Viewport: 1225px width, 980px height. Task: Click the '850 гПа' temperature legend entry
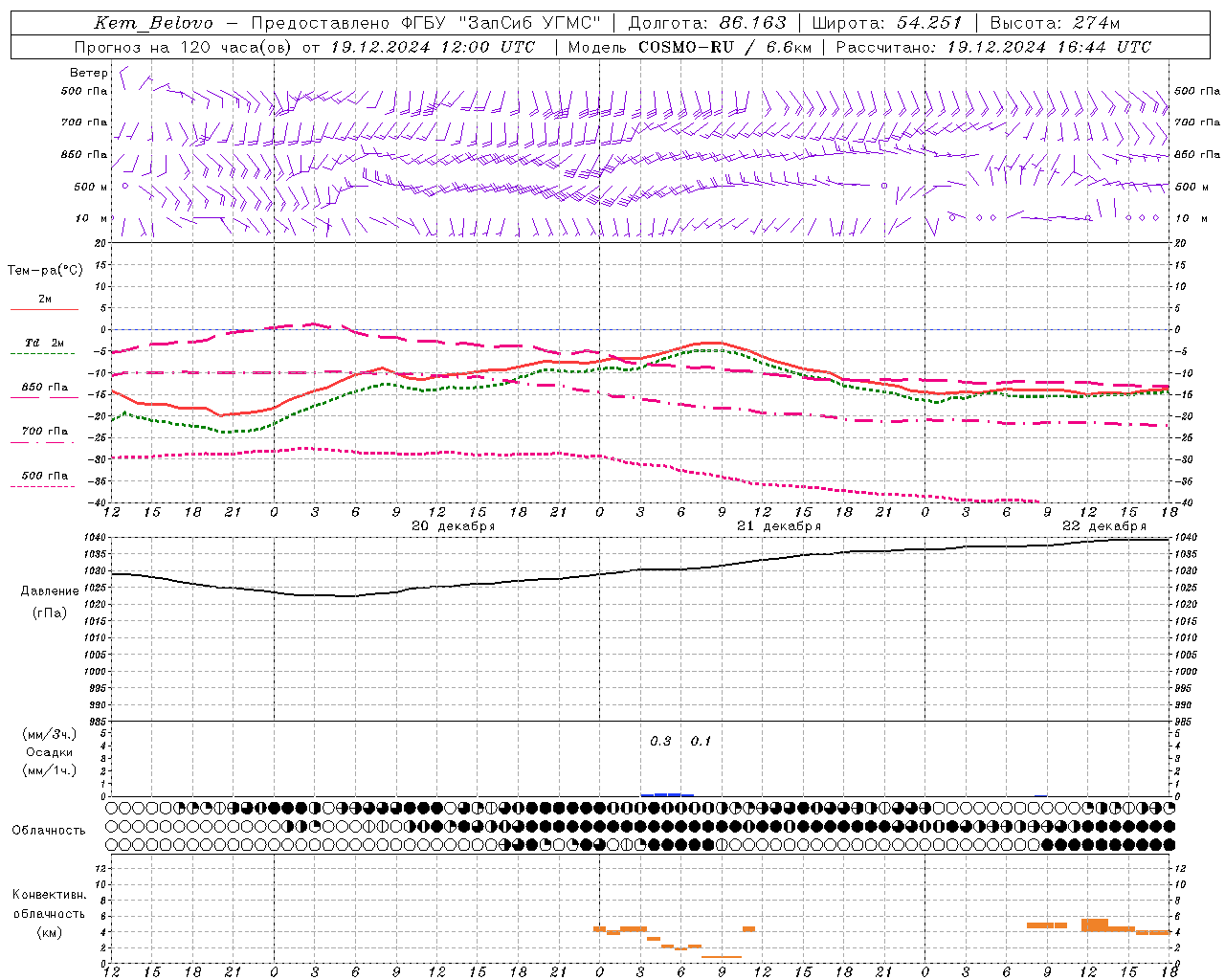(45, 388)
